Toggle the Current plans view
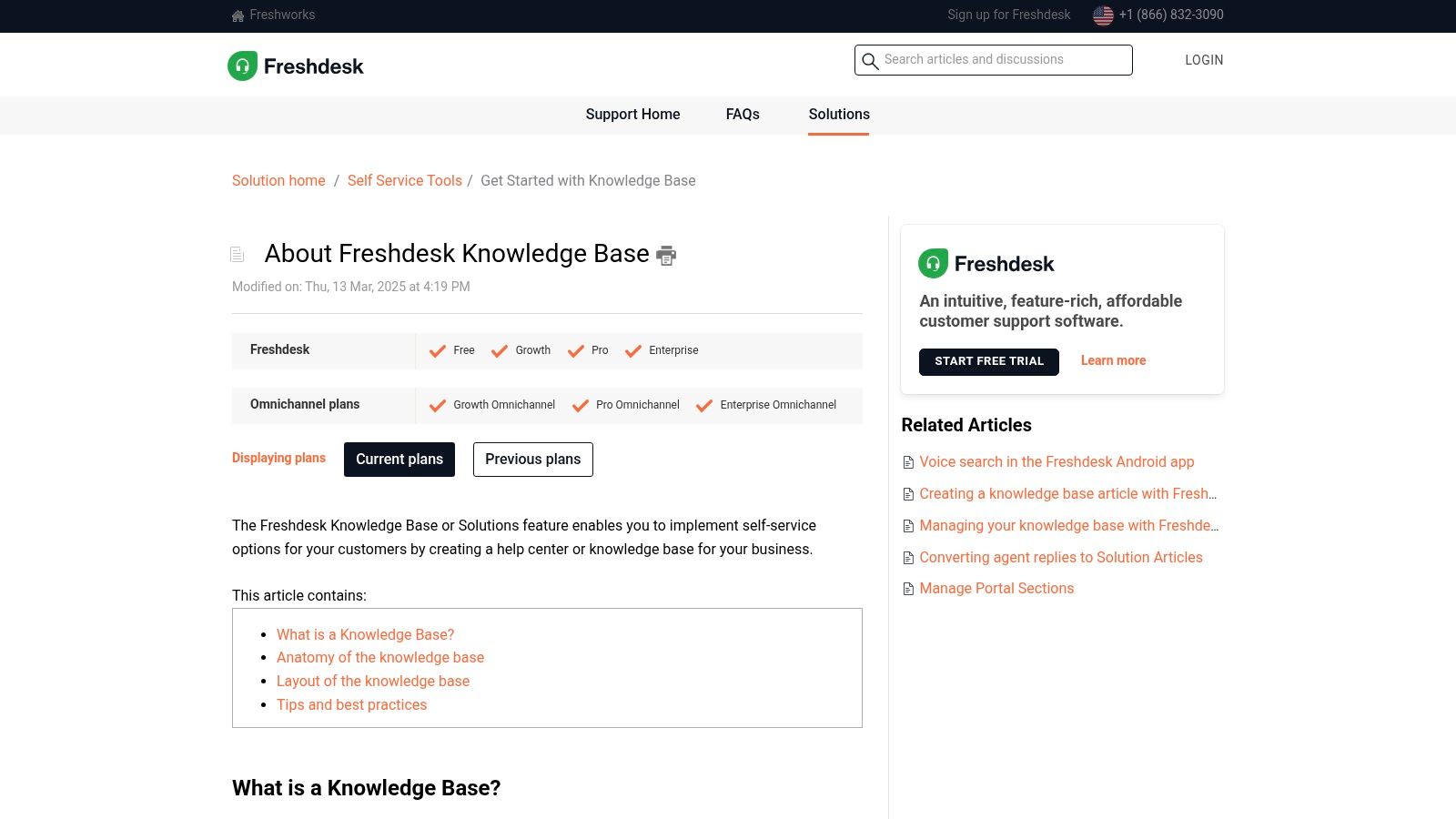Viewport: 1456px width, 819px height. tap(399, 460)
